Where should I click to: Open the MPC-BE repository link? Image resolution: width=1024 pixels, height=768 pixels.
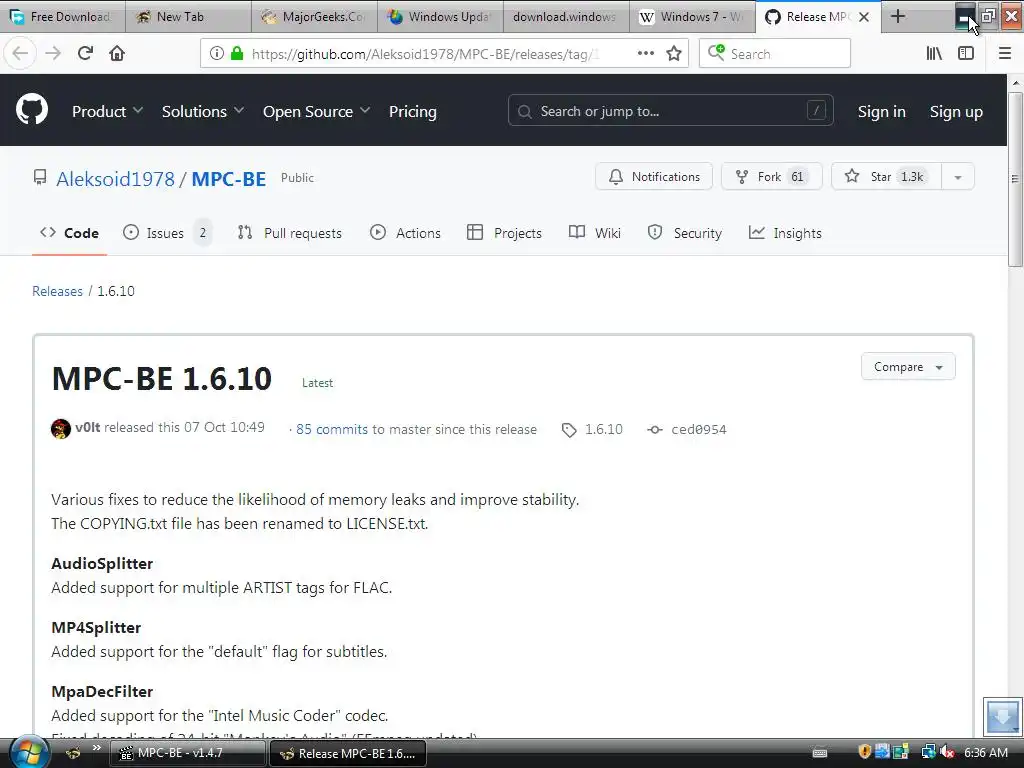click(229, 179)
